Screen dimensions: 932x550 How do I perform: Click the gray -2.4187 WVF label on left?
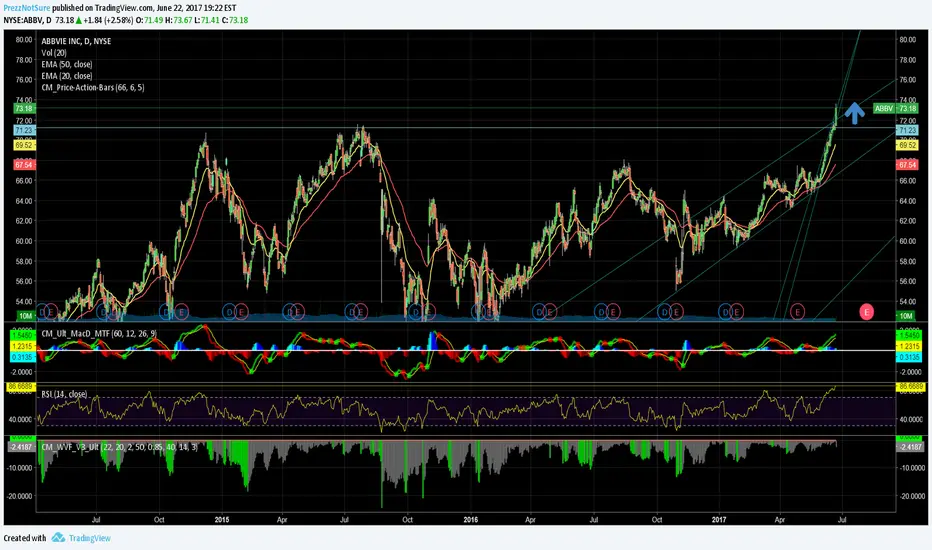(21, 447)
